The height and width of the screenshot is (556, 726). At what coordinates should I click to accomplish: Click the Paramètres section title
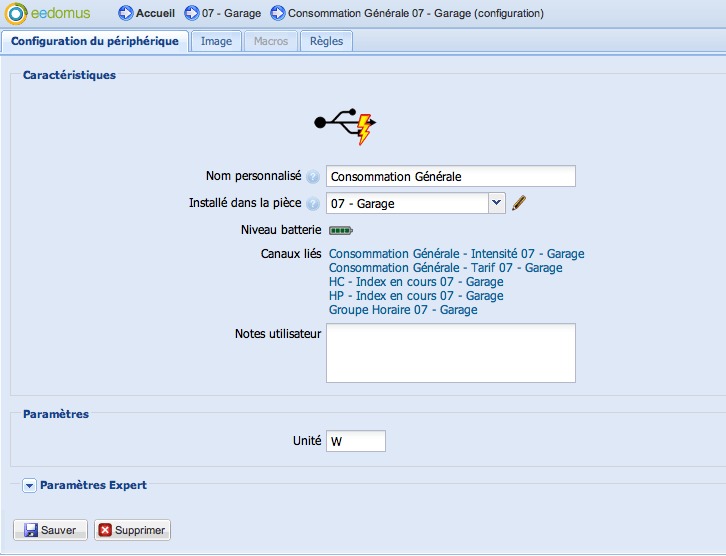[56, 414]
